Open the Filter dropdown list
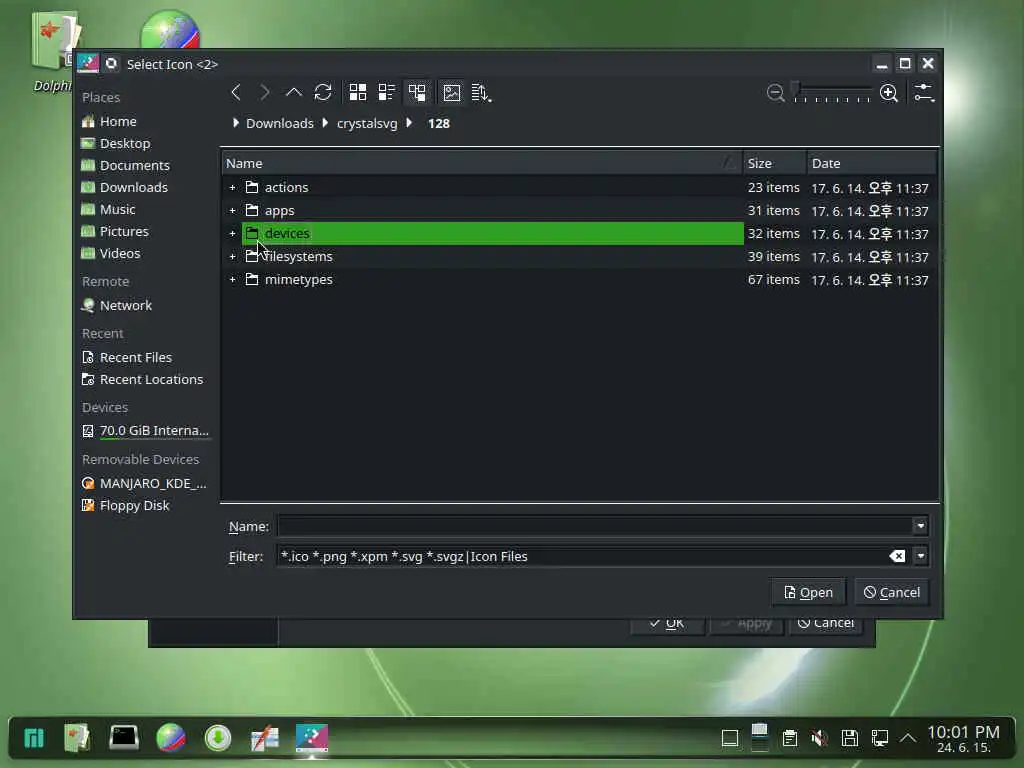This screenshot has height=768, width=1024. [x=920, y=556]
